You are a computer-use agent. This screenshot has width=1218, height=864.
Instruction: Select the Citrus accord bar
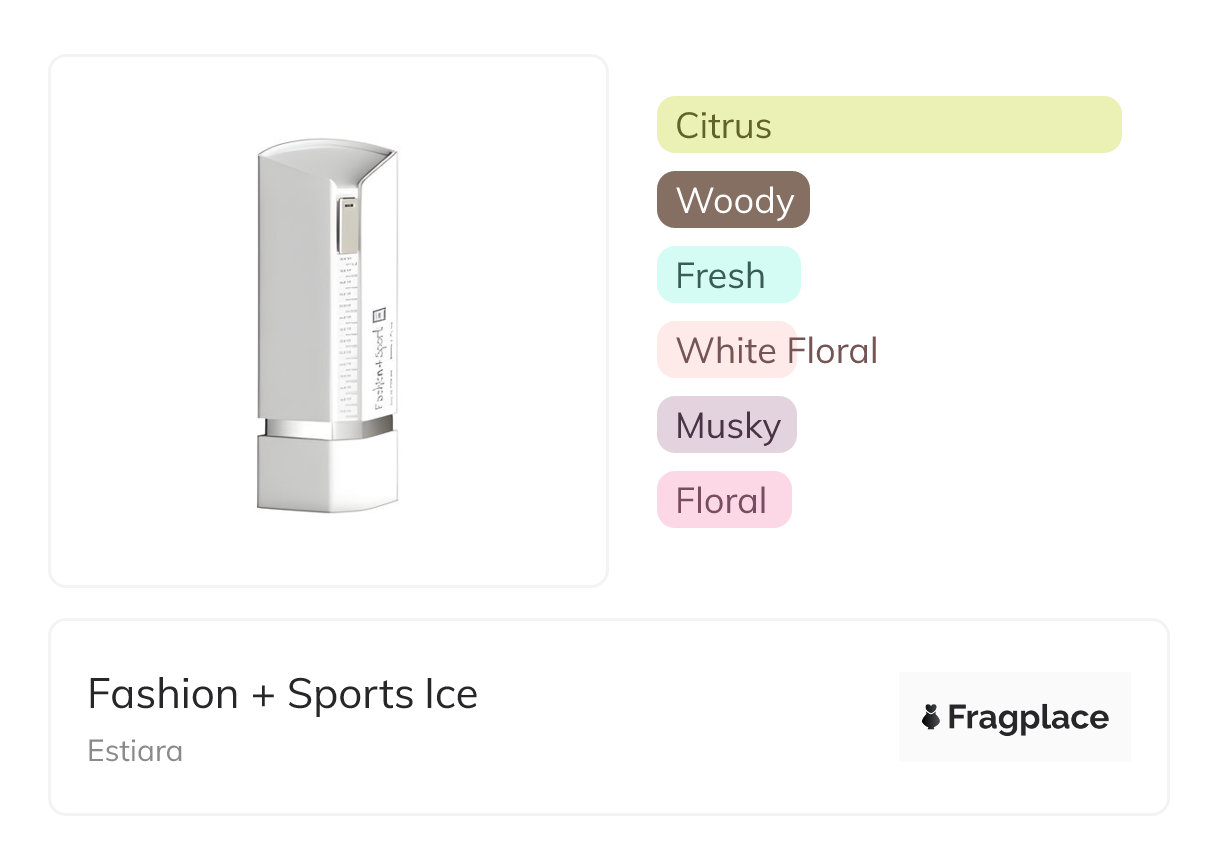(x=888, y=125)
